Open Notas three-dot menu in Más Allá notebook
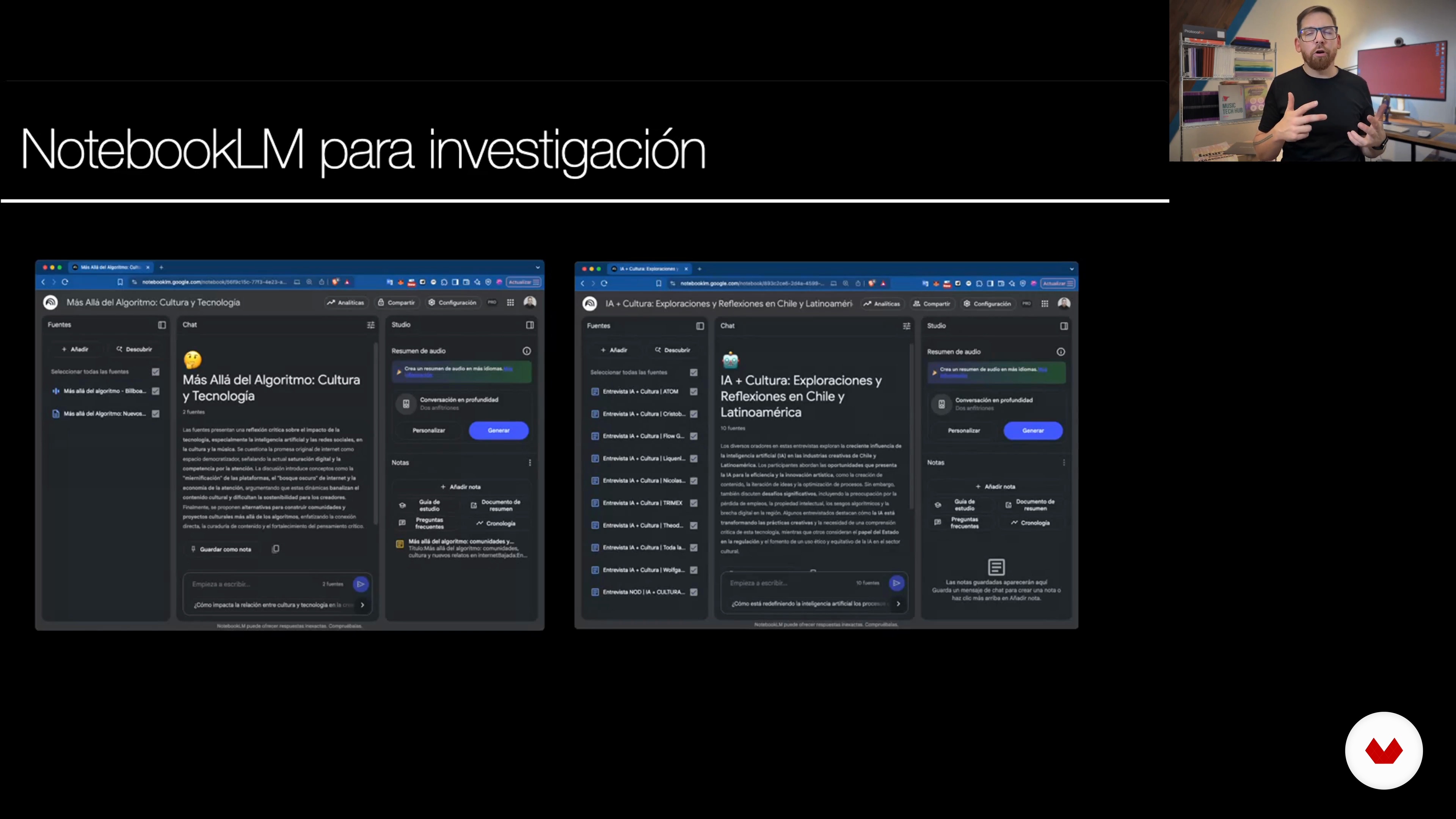 530,463
